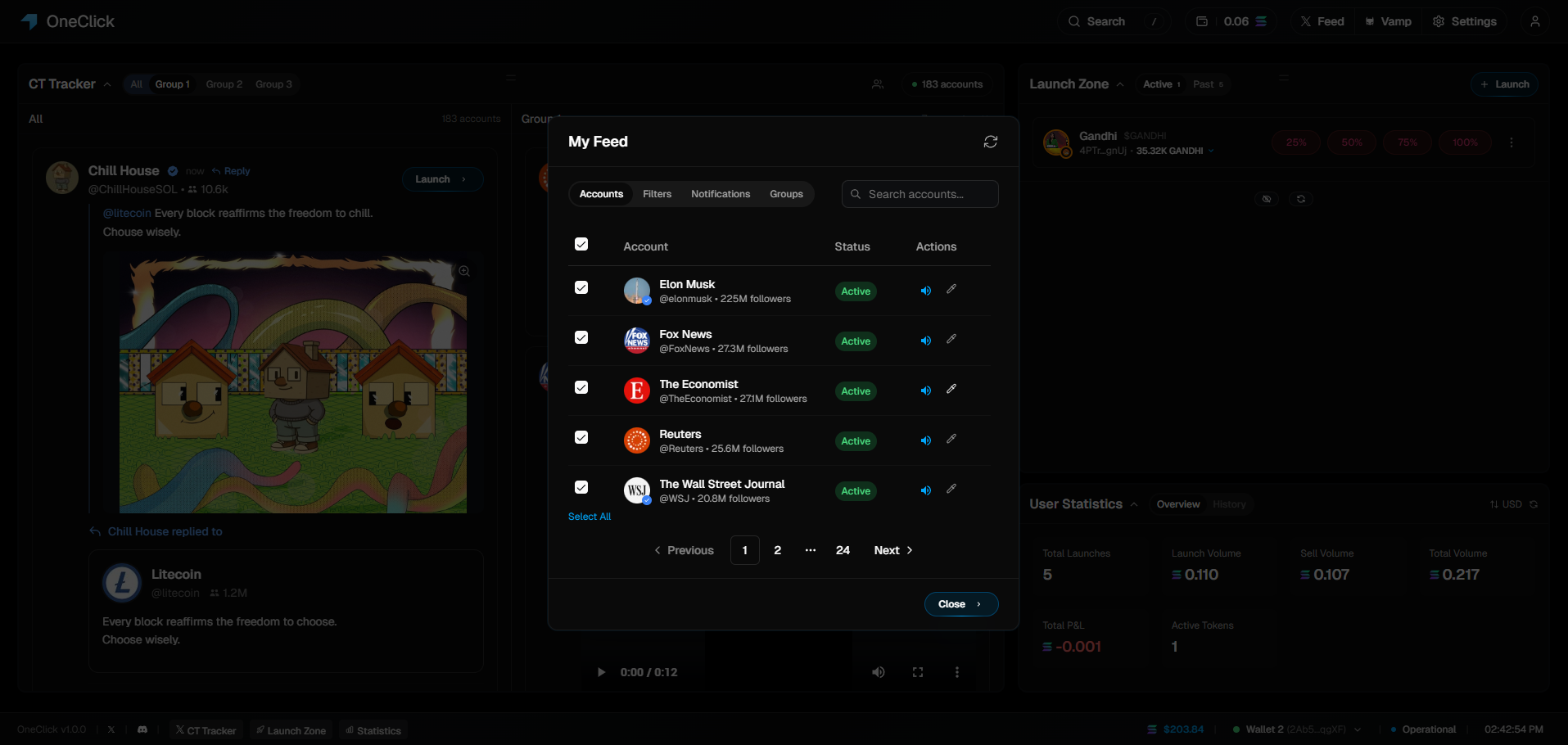Open the user profile icon in top bar
Viewport: 1568px width, 745px height.
pos(1535,21)
